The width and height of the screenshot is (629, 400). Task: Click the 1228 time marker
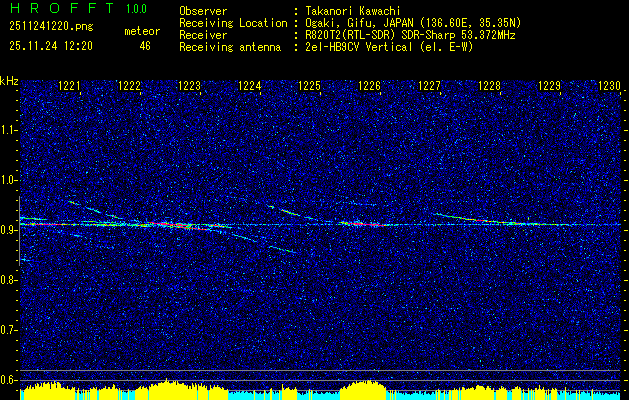pyautogui.click(x=489, y=86)
